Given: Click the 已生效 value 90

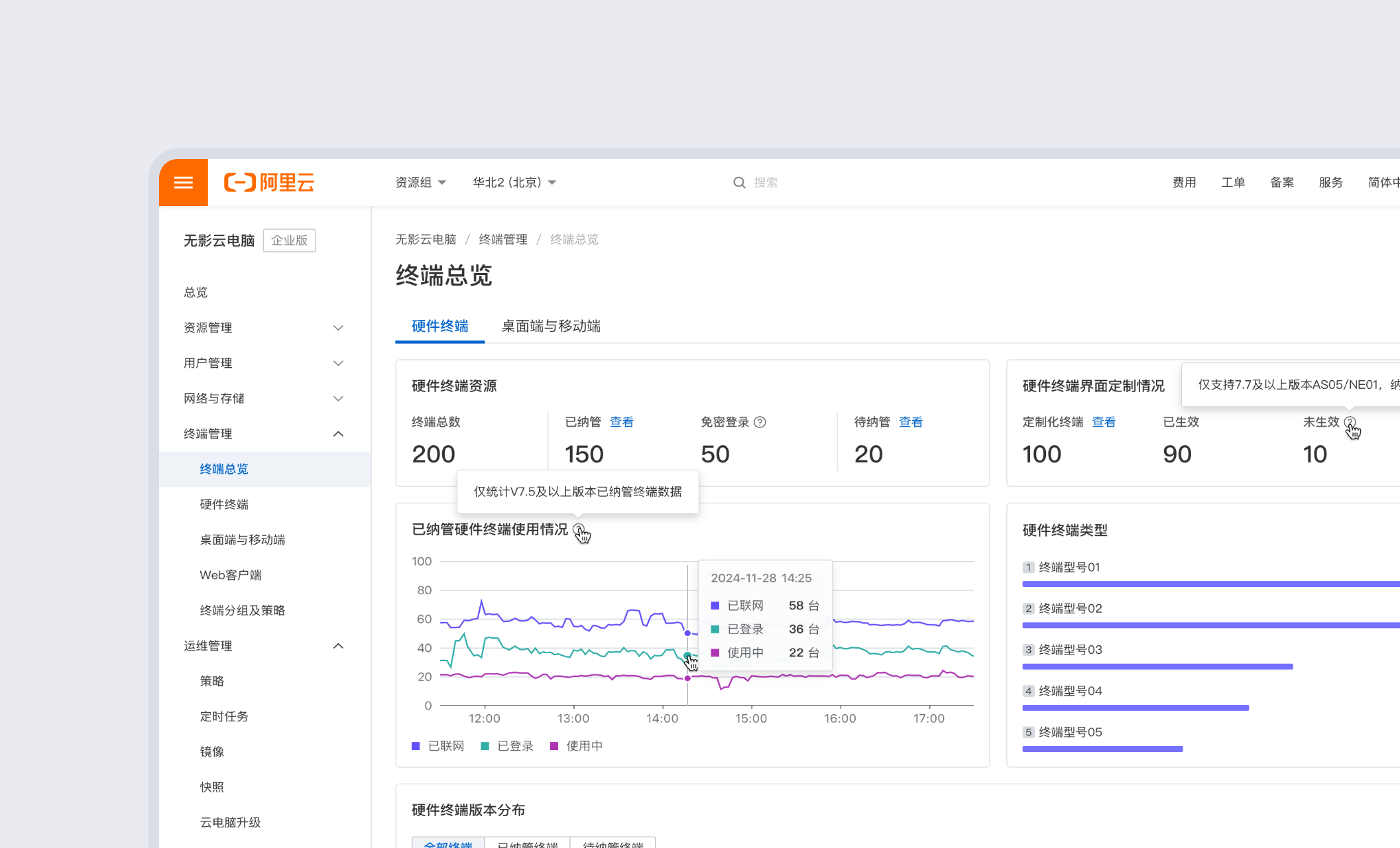Looking at the screenshot, I should point(1177,454).
